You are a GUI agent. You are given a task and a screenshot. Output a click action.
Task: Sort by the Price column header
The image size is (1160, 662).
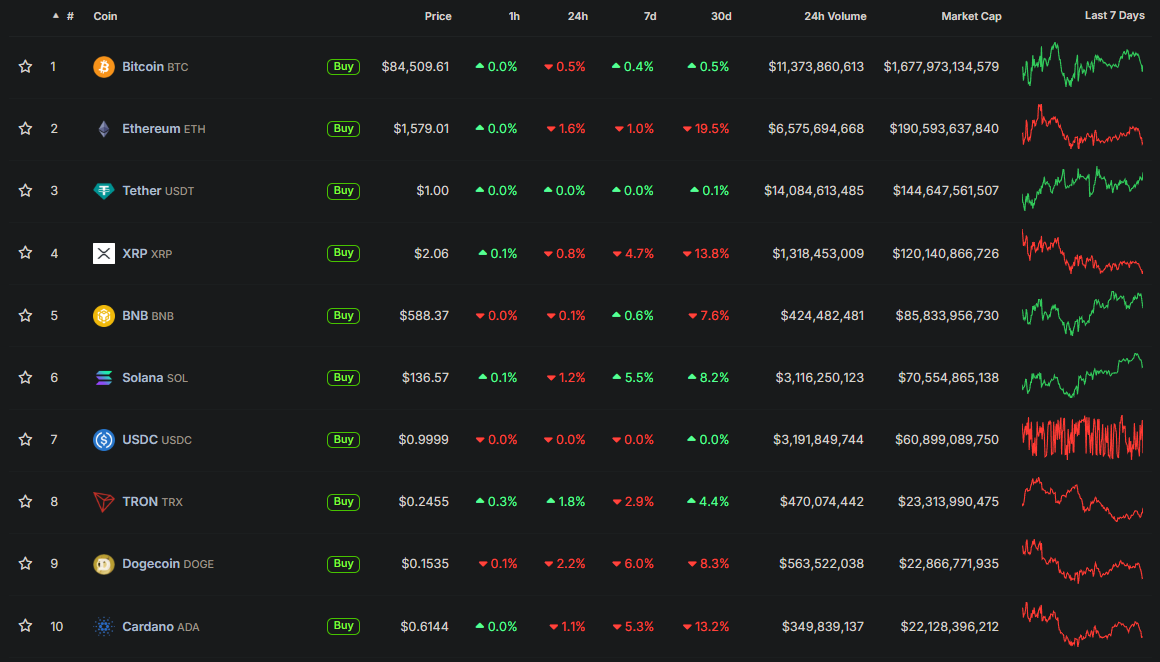pyautogui.click(x=437, y=16)
